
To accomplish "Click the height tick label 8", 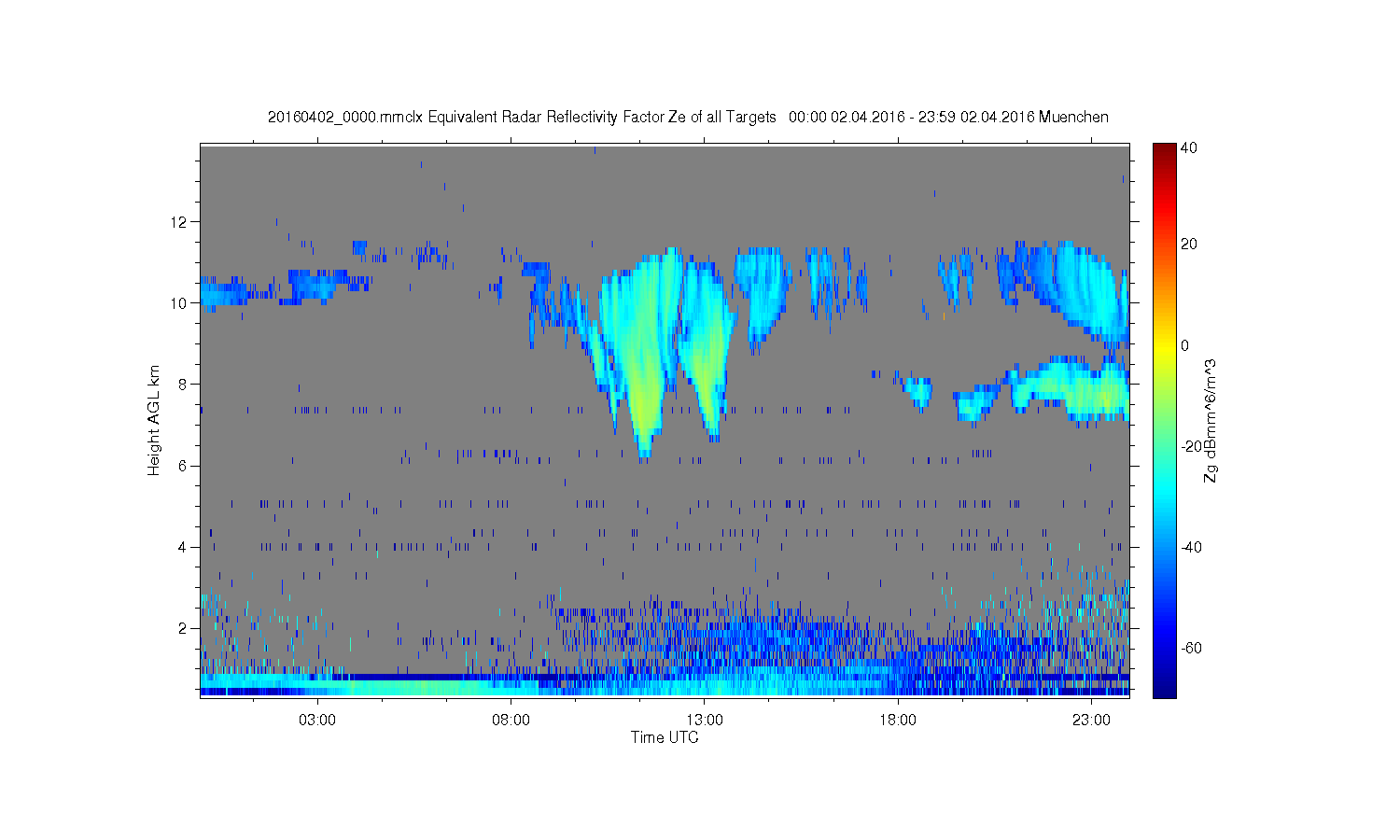I will click(184, 385).
